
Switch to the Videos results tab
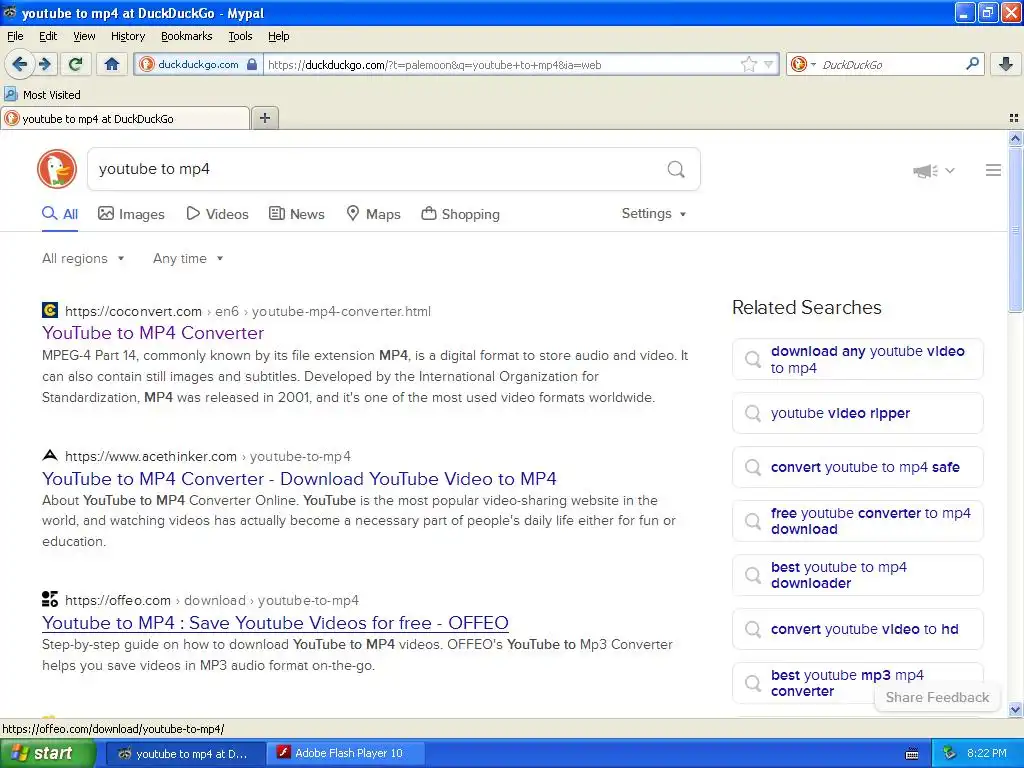tap(217, 214)
